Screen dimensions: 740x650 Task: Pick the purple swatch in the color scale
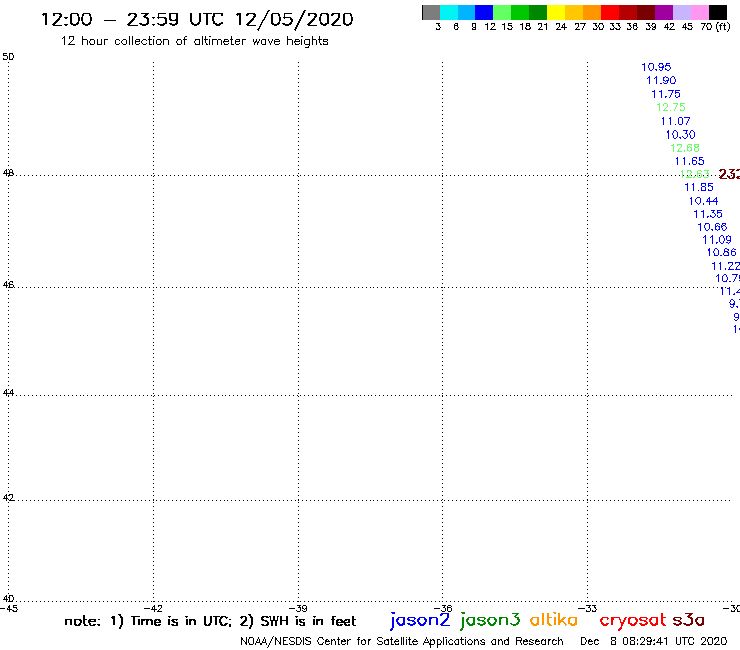(x=664, y=12)
